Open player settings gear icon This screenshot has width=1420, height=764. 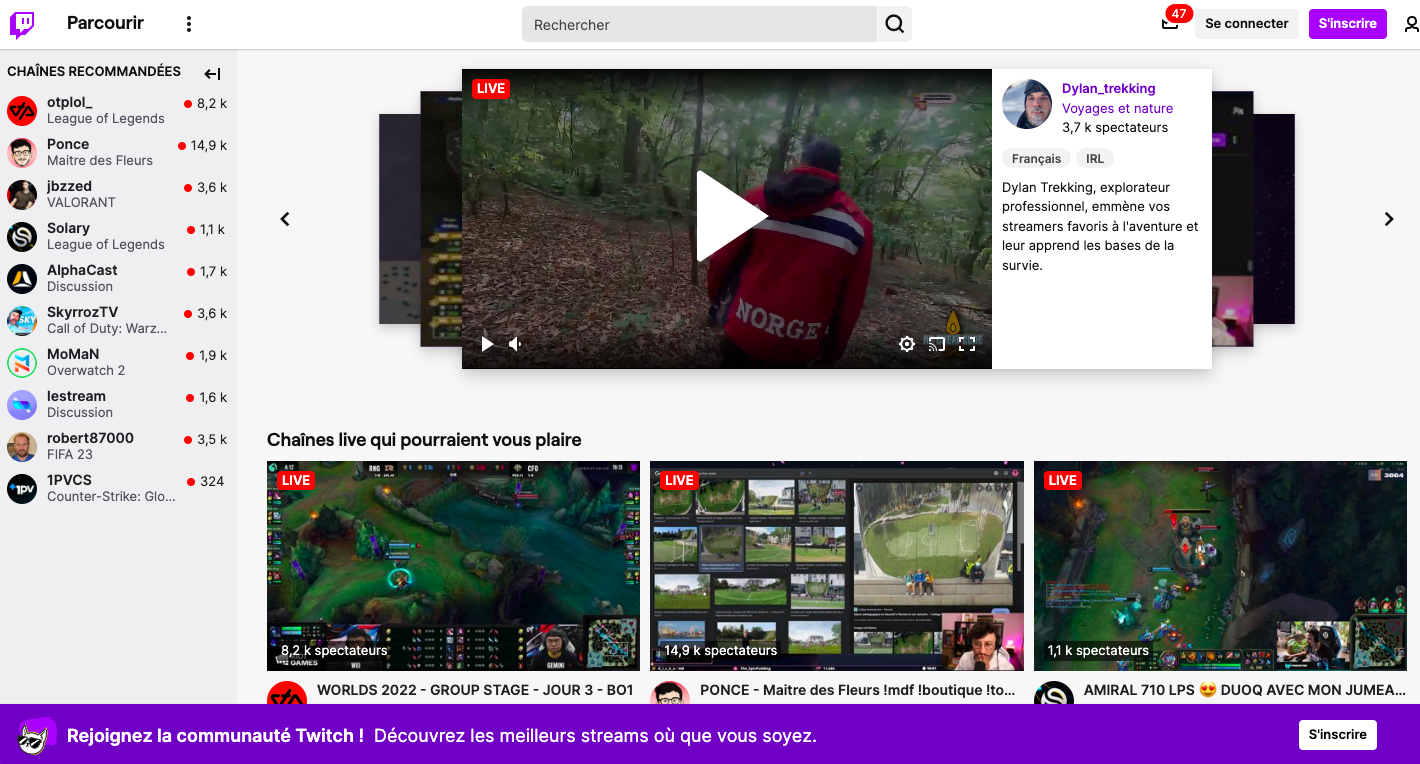pyautogui.click(x=907, y=344)
